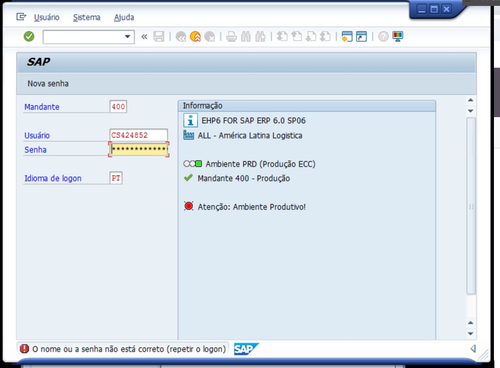Click the red error icon in status bar
This screenshot has width=500, height=368.
[24, 349]
